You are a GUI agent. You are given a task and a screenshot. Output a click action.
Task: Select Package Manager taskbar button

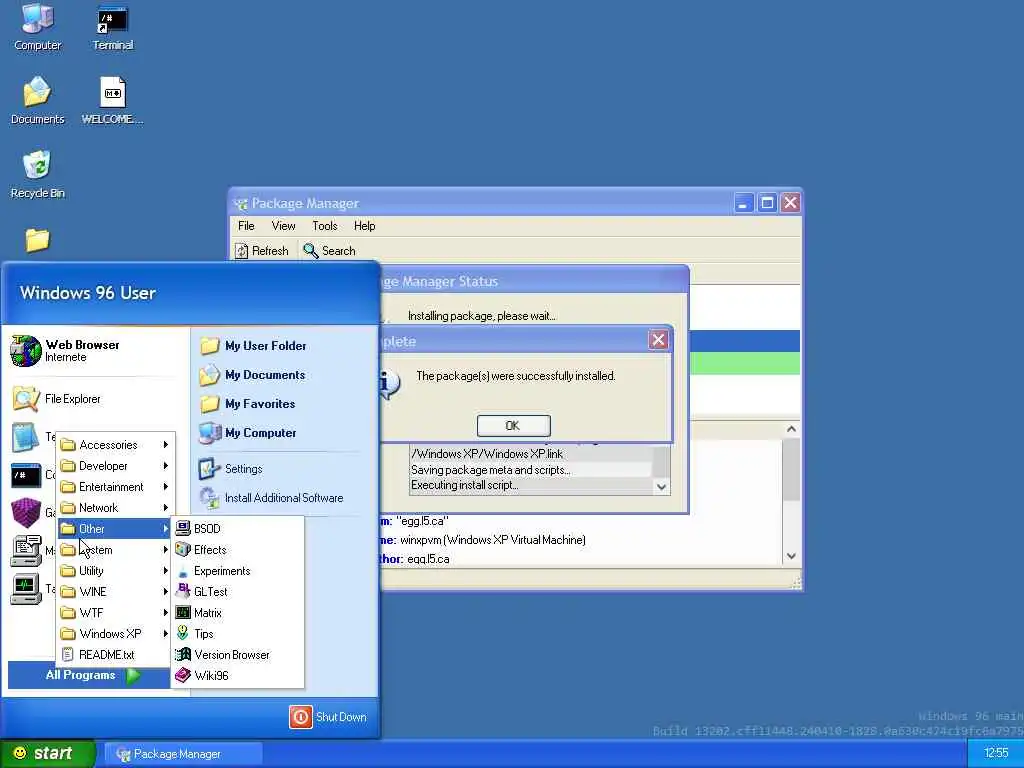tap(184, 754)
